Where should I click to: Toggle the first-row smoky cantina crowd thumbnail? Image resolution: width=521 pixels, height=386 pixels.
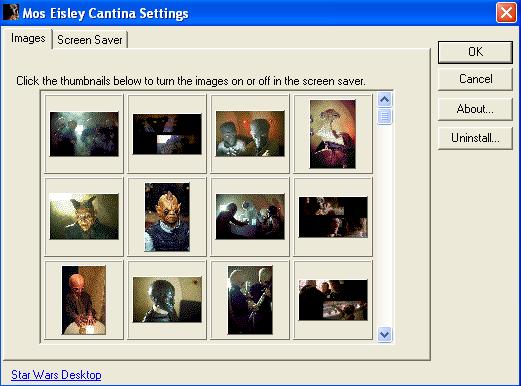coord(84,134)
